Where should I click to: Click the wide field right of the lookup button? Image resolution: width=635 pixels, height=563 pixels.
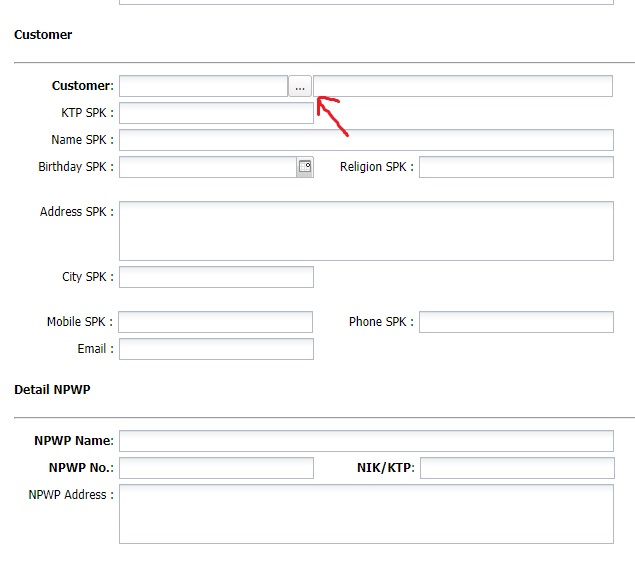462,87
